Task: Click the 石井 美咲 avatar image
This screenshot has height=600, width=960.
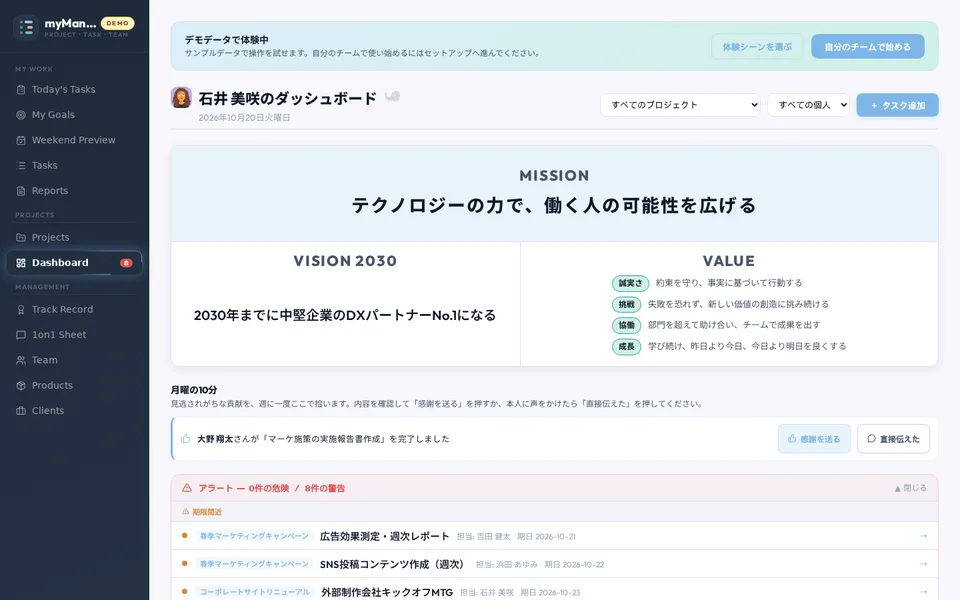Action: coord(181,97)
